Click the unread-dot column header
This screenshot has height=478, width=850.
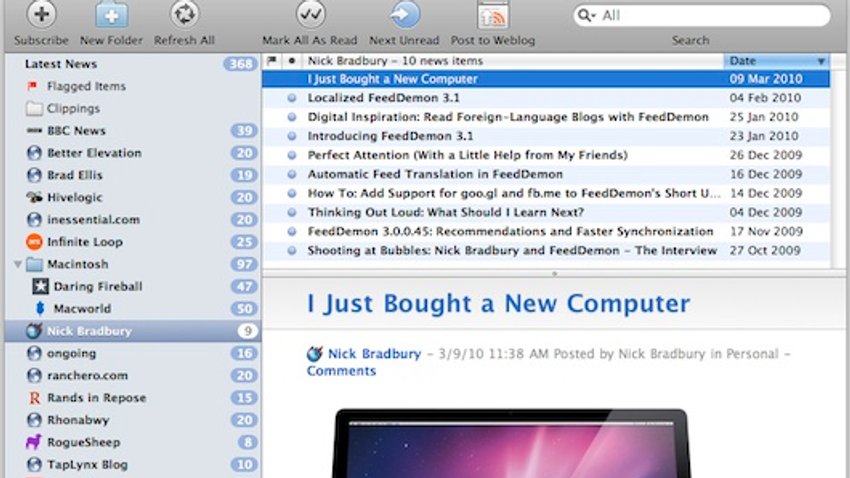(292, 61)
